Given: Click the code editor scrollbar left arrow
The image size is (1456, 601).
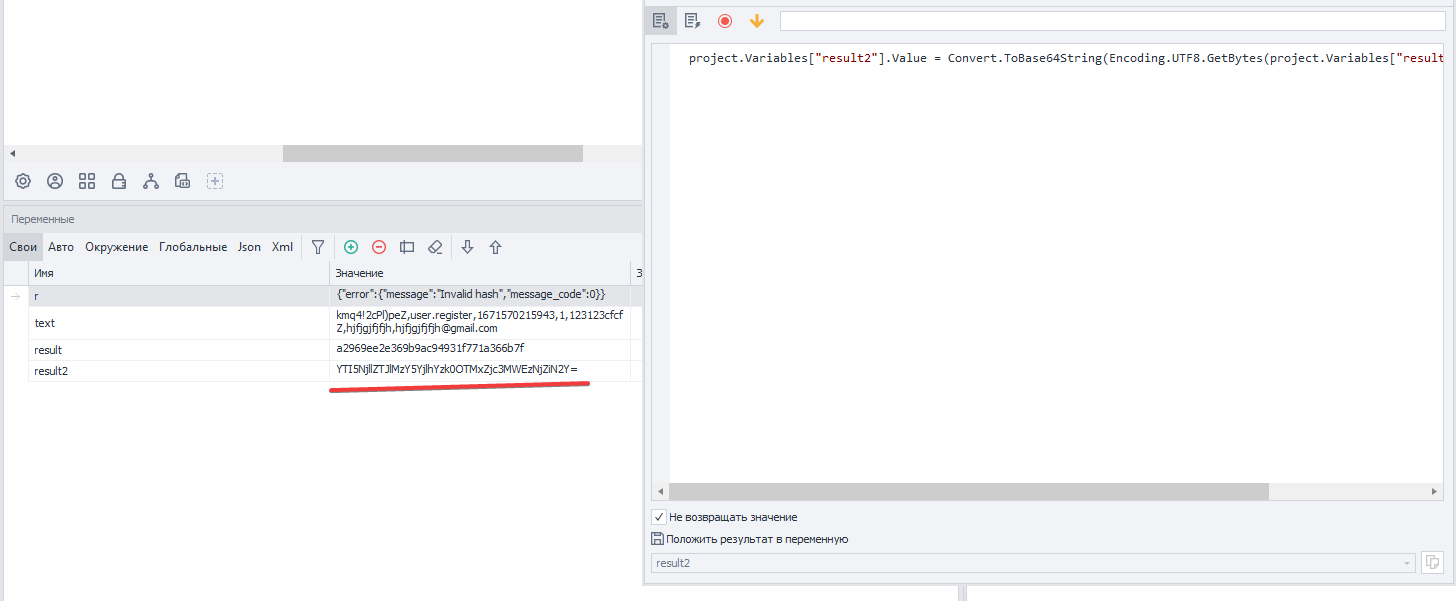Looking at the screenshot, I should coord(659,492).
